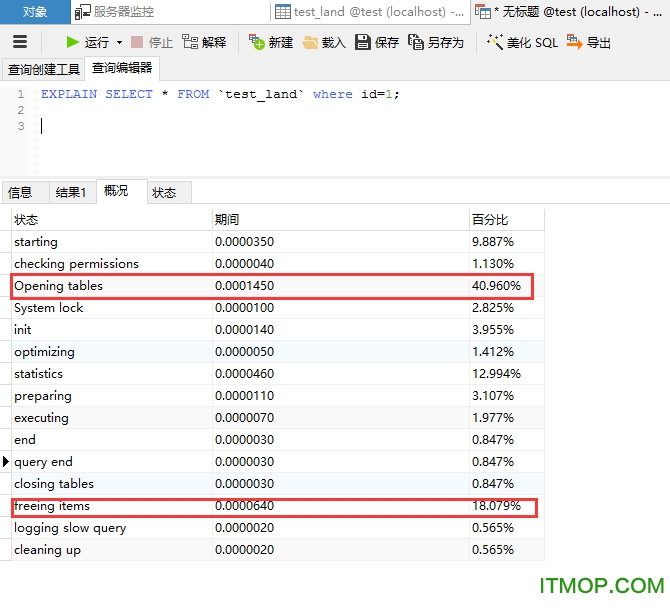Viewport: 670px width, 611px height.
Task: Select the Query Editor (查询编辑器) tab
Action: click(122, 68)
